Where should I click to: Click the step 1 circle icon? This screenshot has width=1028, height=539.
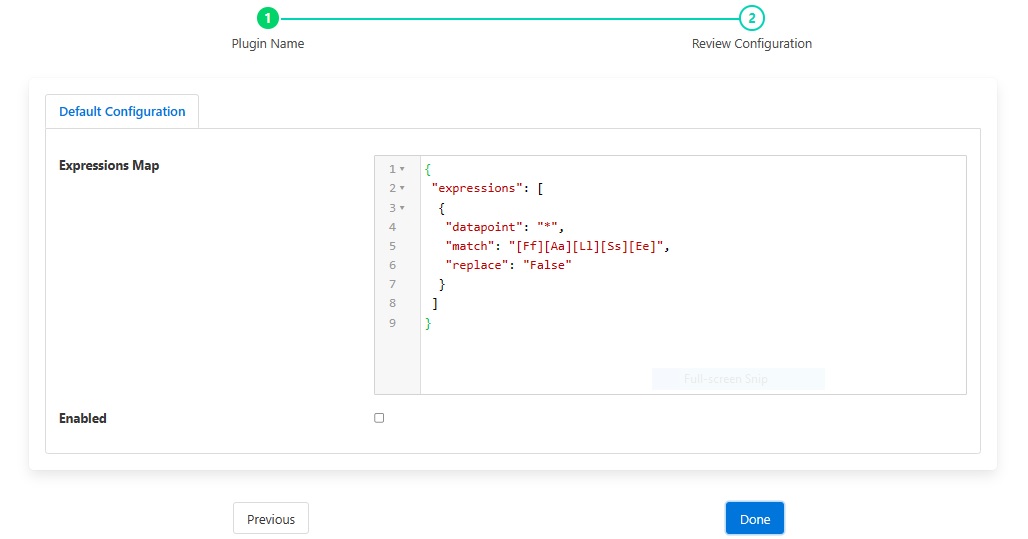click(267, 18)
